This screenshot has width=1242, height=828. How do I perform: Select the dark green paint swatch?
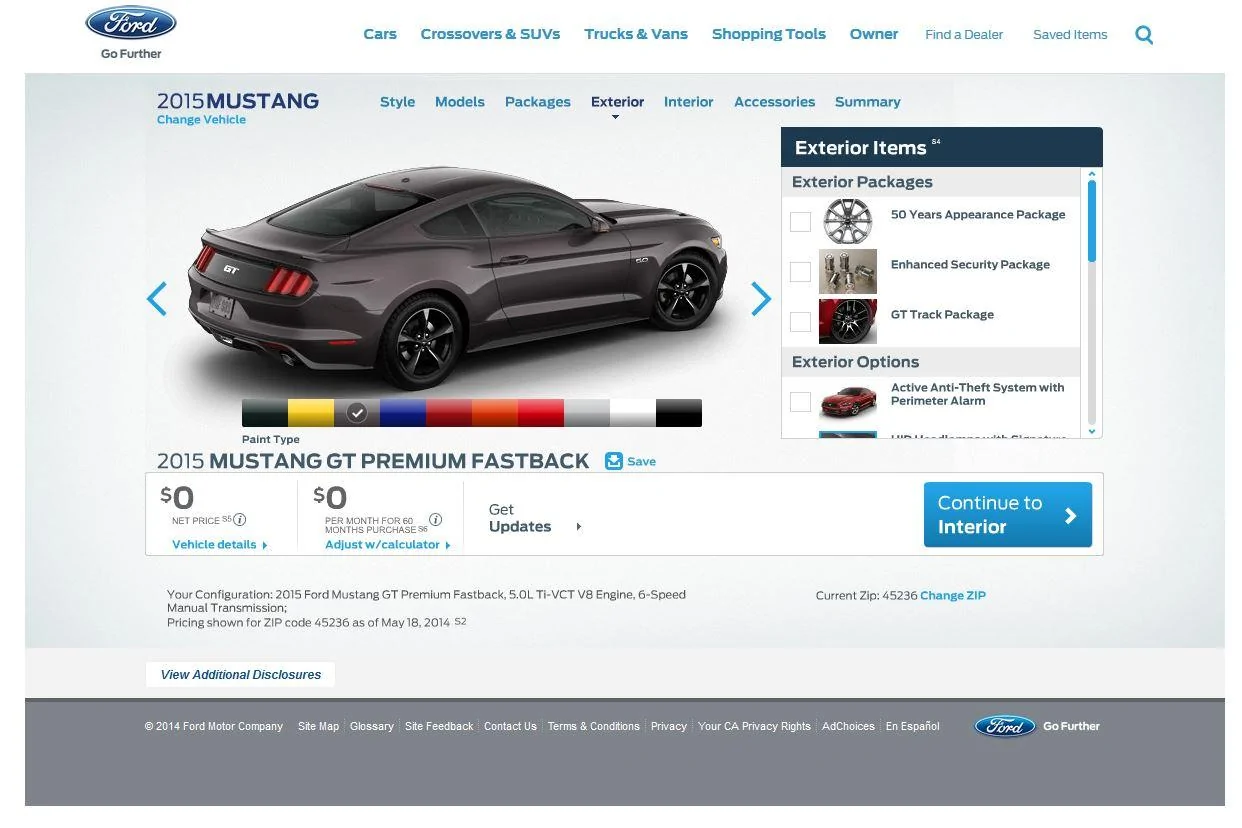click(265, 413)
